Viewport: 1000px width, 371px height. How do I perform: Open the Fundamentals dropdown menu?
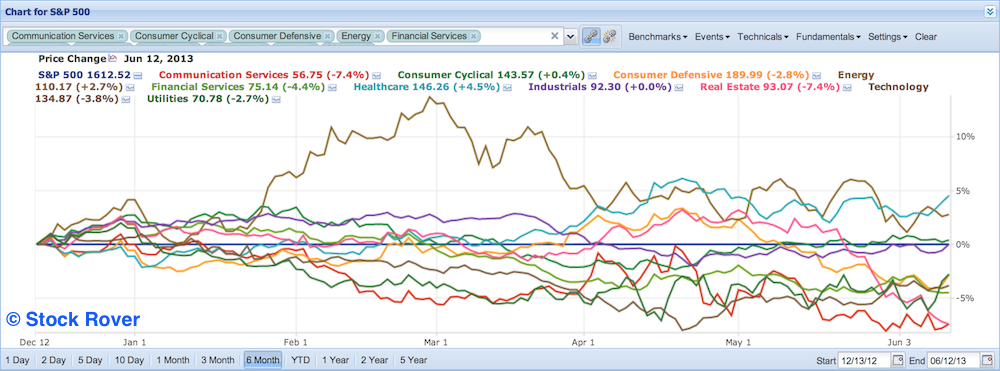coord(828,37)
